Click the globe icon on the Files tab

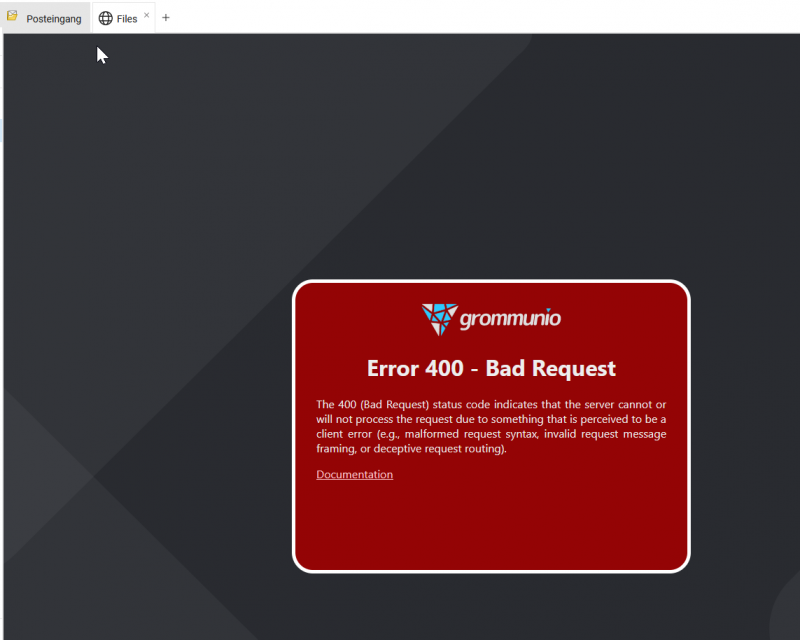105,18
